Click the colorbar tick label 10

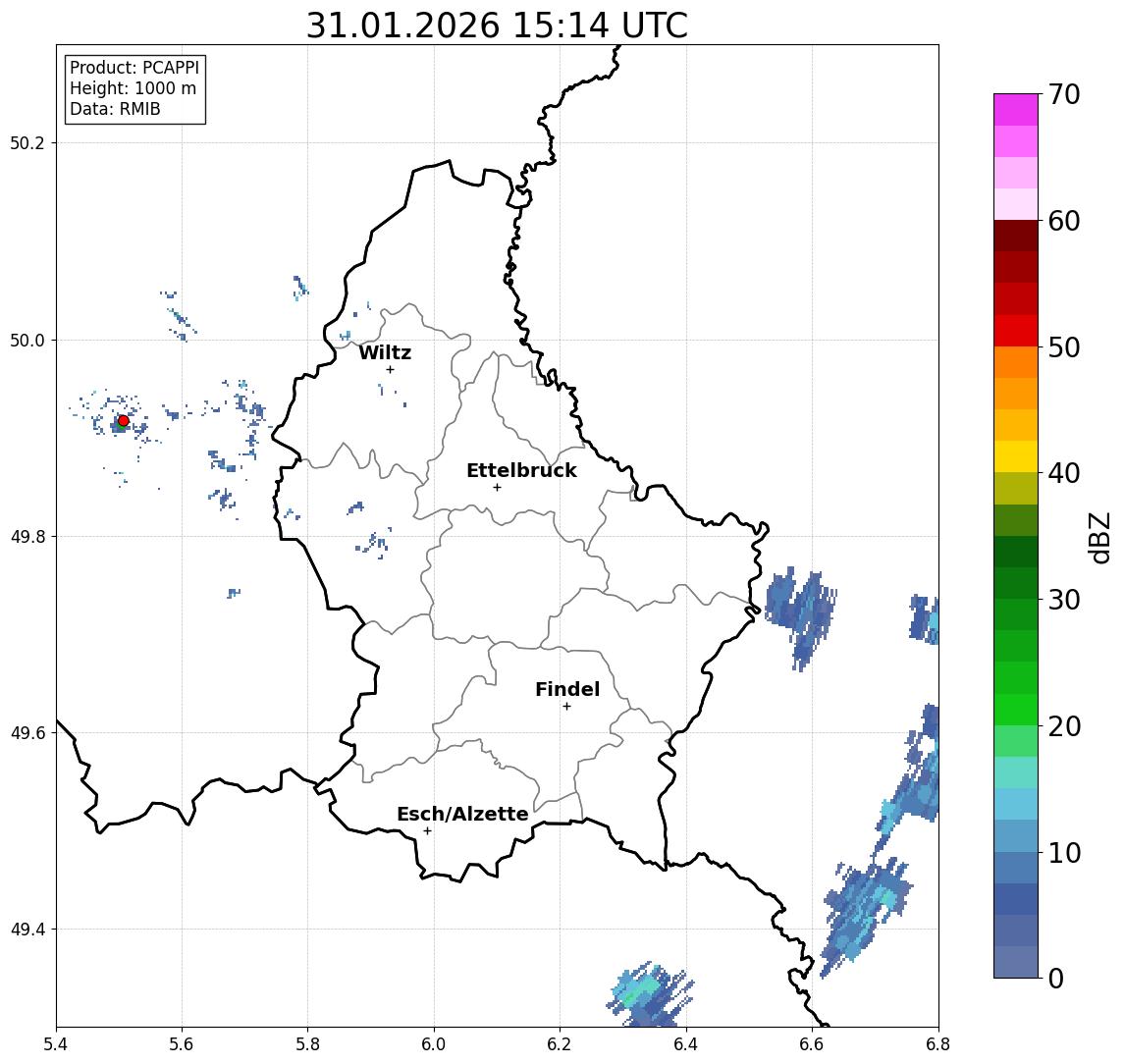pos(1064,852)
